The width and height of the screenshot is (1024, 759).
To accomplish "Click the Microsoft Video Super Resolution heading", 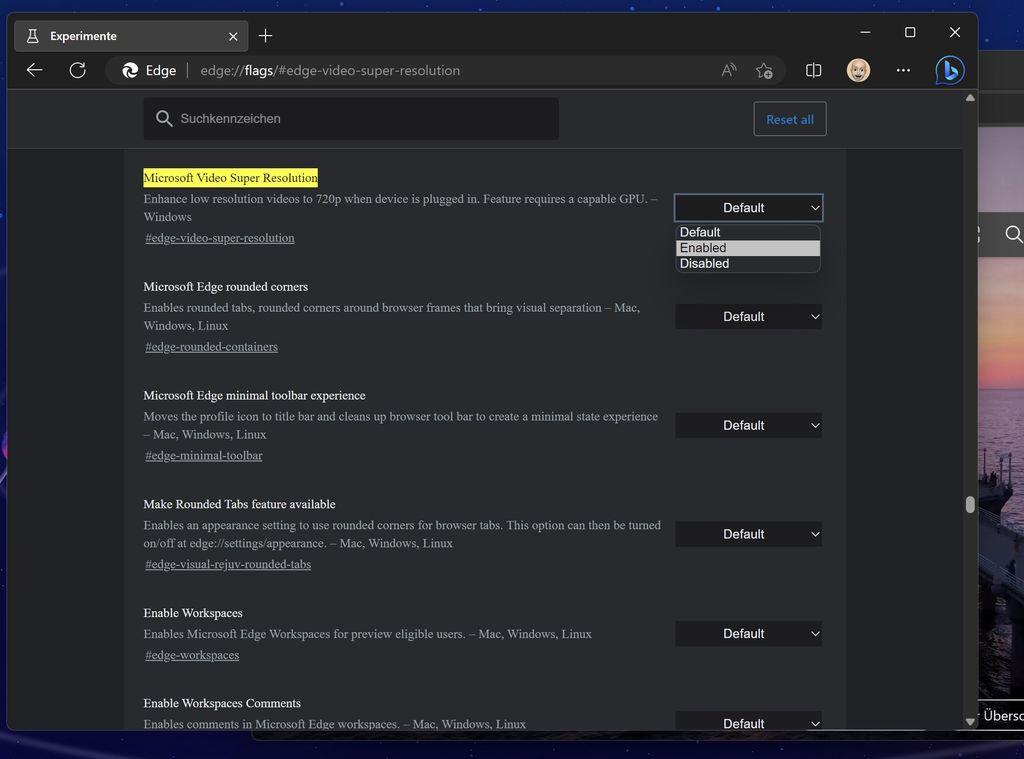I will coord(231,178).
